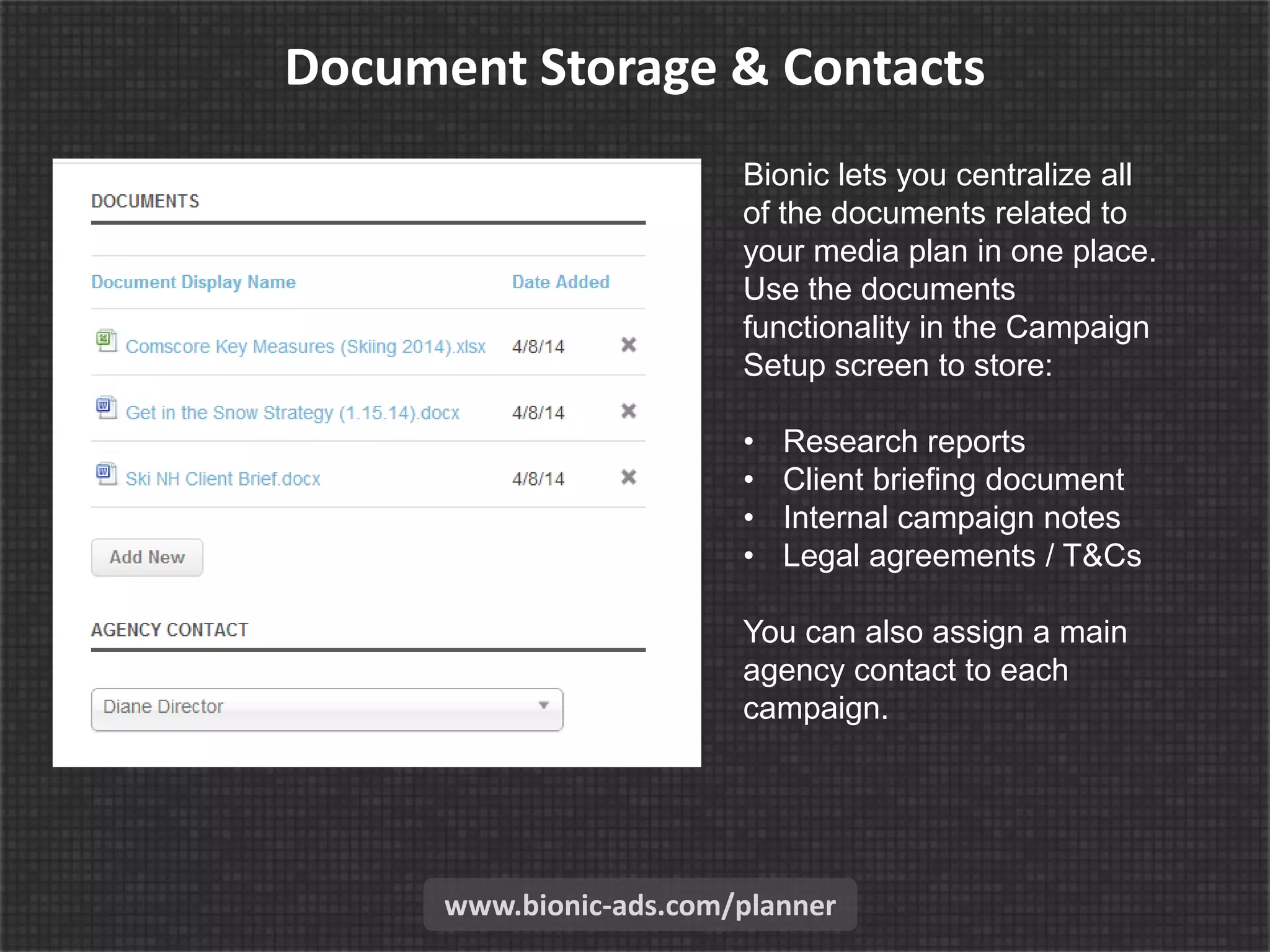Click the DOCUMENTS section heading

(x=145, y=201)
